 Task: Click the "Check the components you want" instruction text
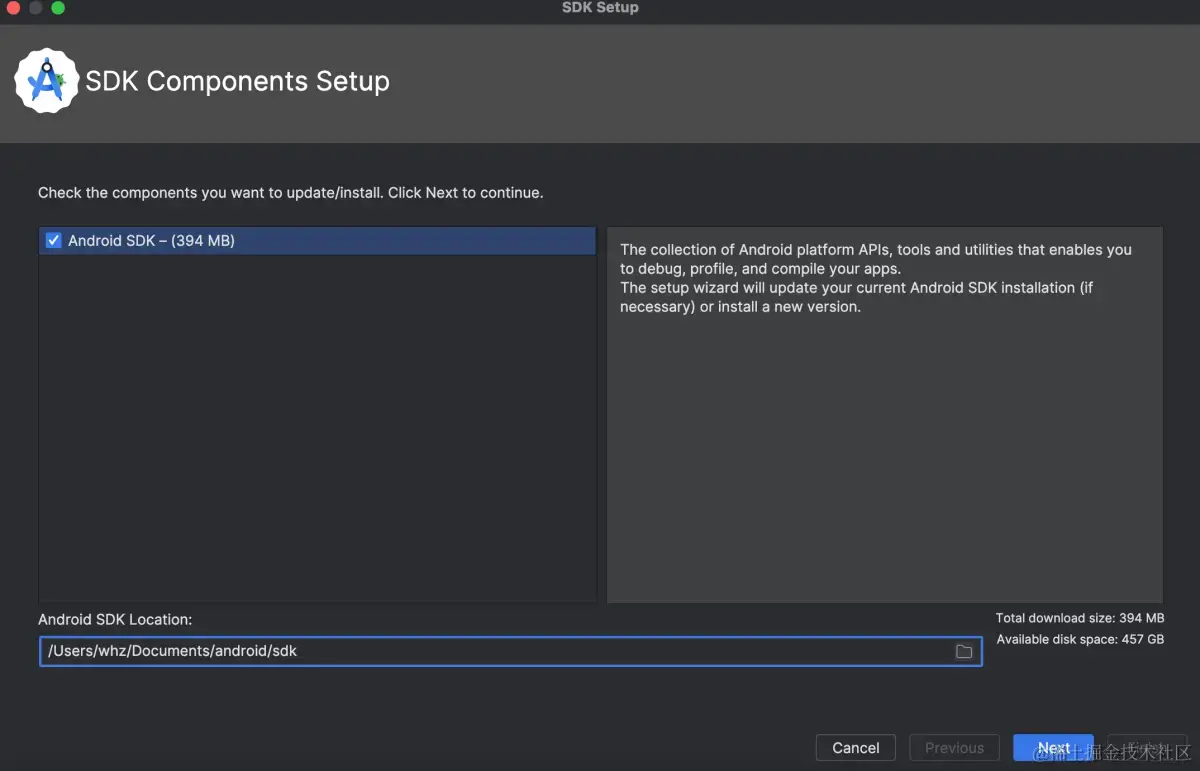tap(290, 192)
